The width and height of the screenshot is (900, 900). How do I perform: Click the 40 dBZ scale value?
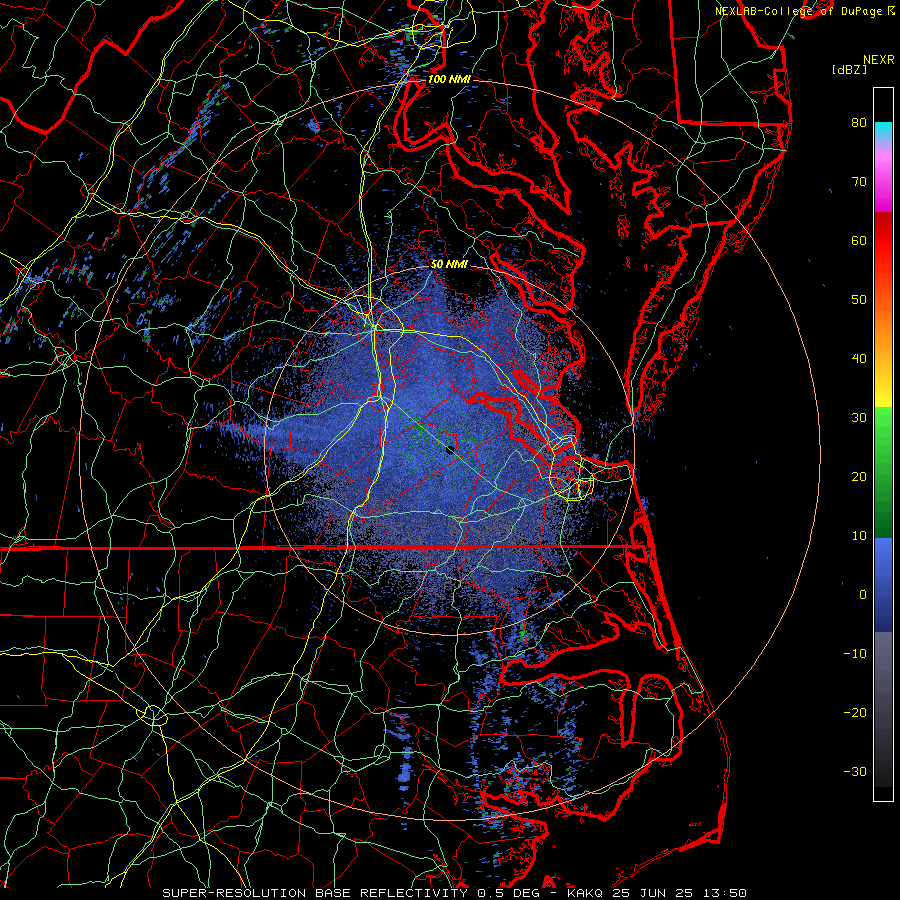click(859, 359)
